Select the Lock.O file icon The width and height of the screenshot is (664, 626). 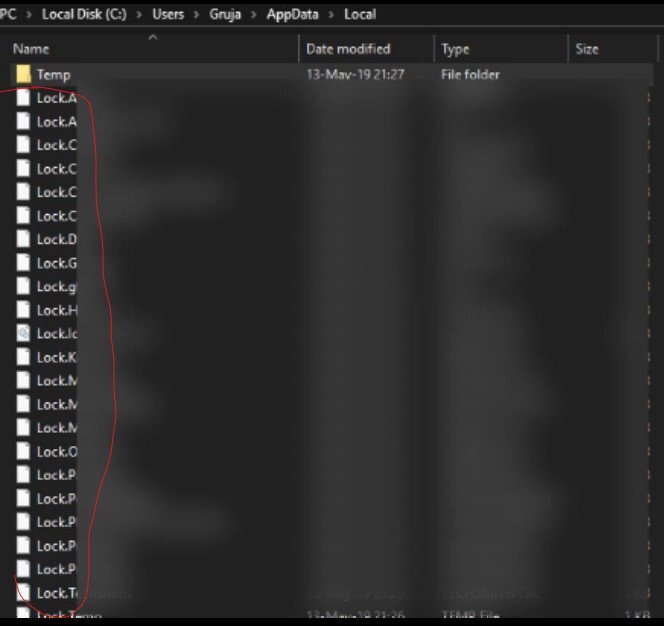point(23,451)
